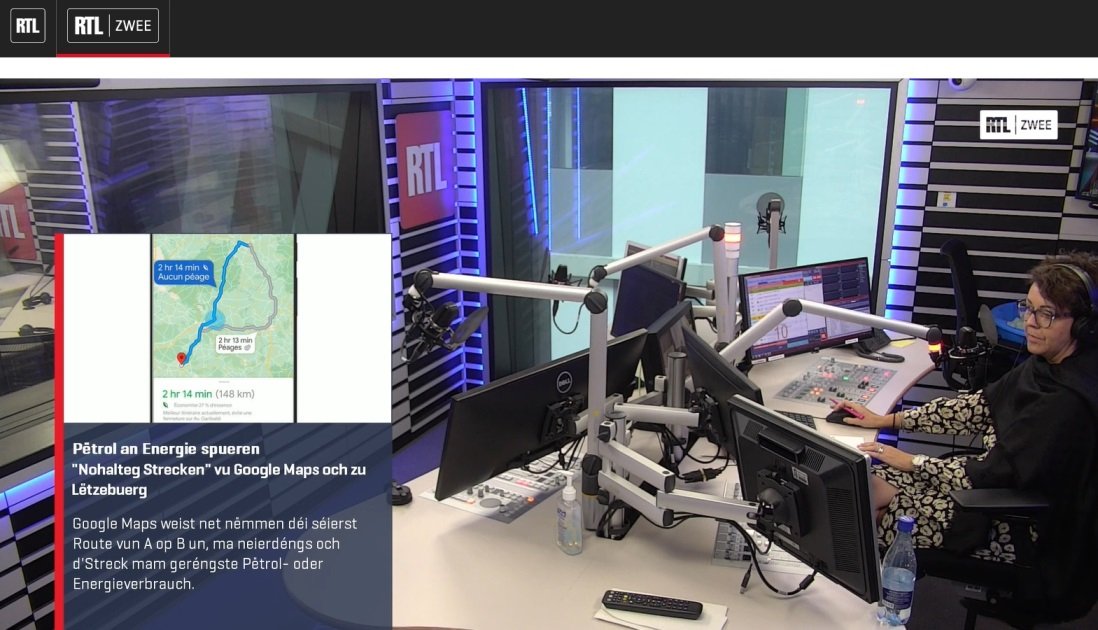
Task: Click the paragraph starting "Google Maps weist net nëmmen"
Action: tap(214, 554)
